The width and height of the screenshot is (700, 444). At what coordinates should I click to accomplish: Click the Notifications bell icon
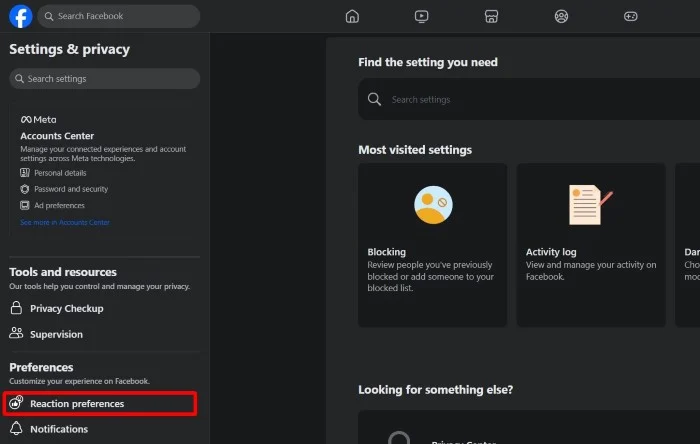(x=17, y=429)
